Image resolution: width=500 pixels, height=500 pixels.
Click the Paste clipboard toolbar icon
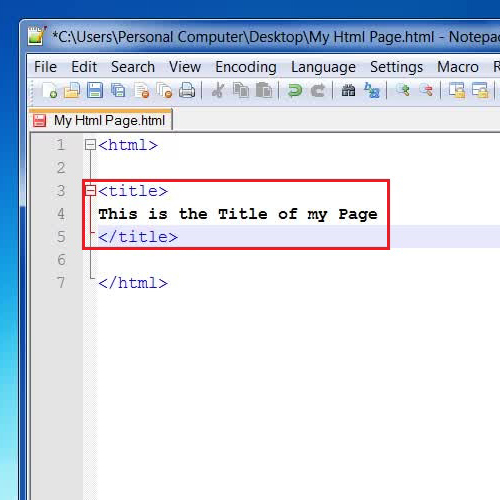pyautogui.click(x=264, y=90)
